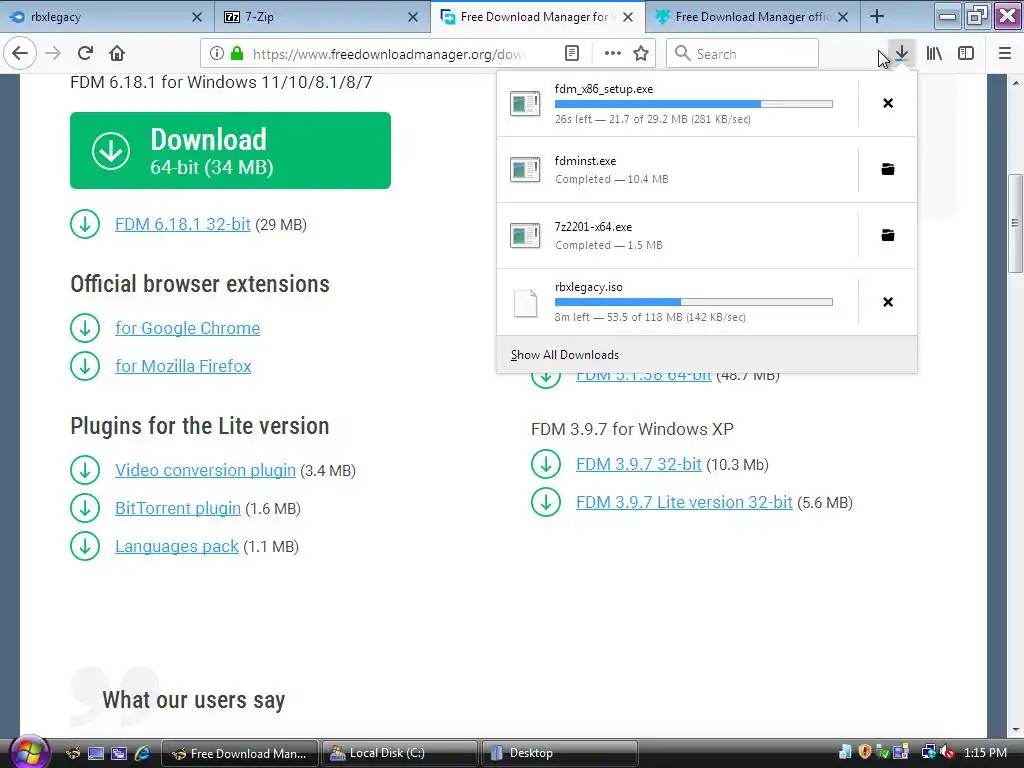Viewport: 1024px width, 768px height.
Task: Open the extension for Google Chrome link
Action: coord(187,328)
